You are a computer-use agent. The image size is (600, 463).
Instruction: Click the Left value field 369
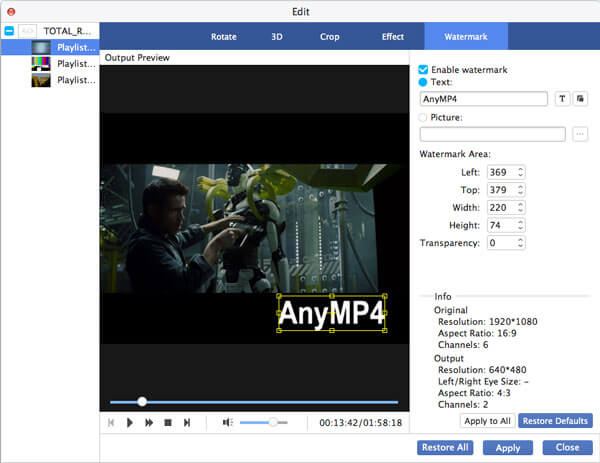click(502, 172)
